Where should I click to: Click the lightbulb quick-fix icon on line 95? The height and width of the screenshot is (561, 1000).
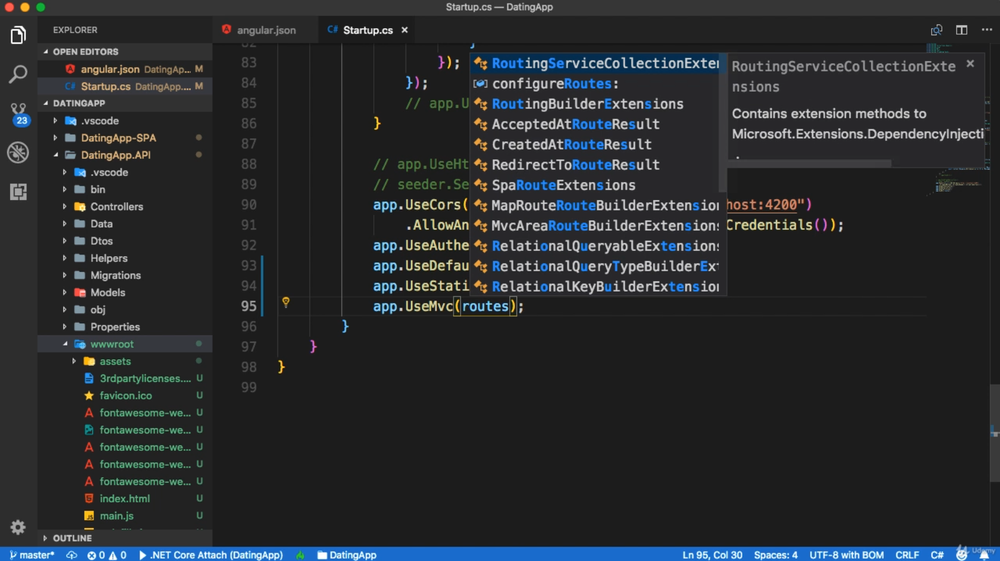coord(286,302)
